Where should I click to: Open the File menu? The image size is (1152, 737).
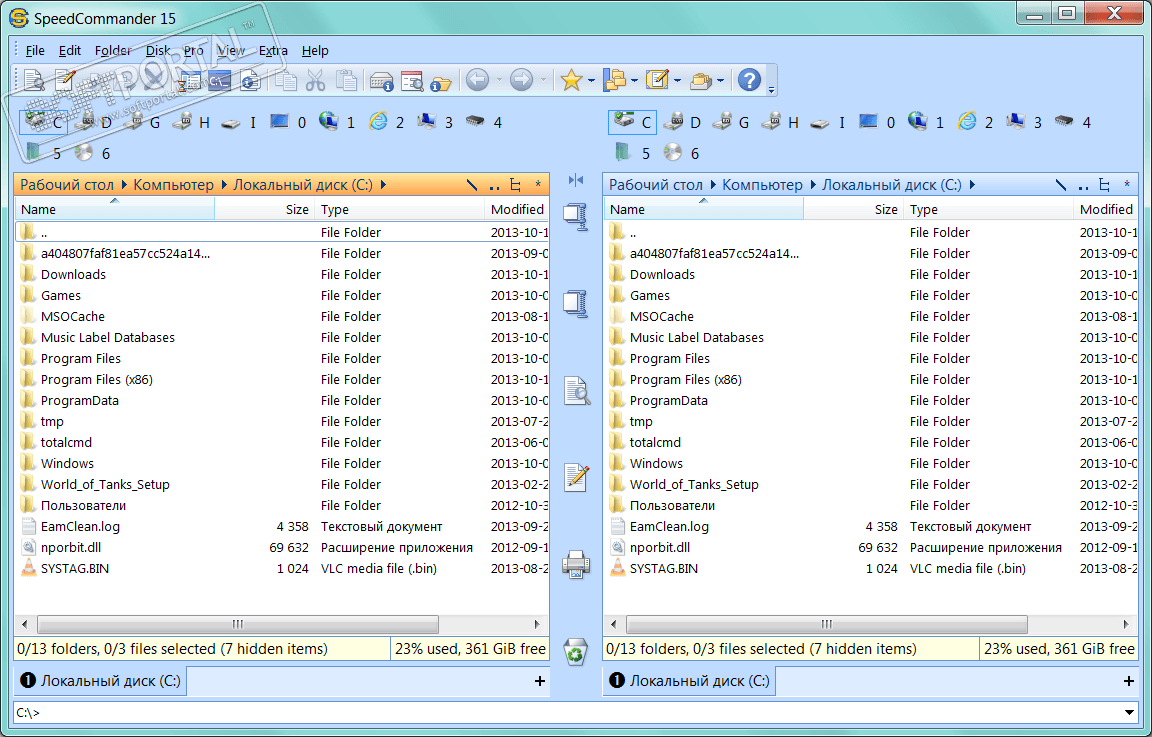click(x=35, y=51)
